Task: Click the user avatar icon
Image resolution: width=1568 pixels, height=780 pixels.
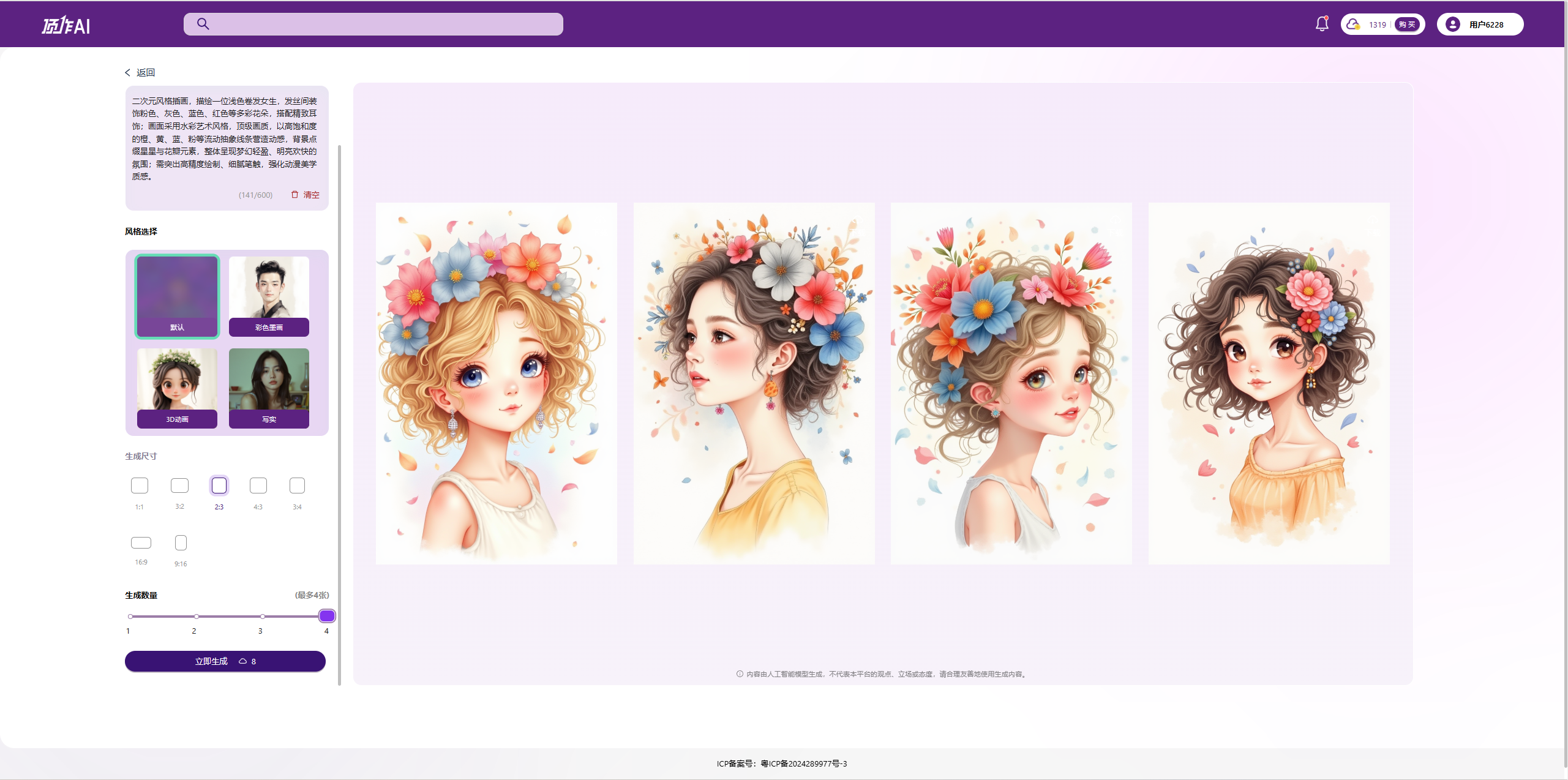Action: pyautogui.click(x=1452, y=24)
